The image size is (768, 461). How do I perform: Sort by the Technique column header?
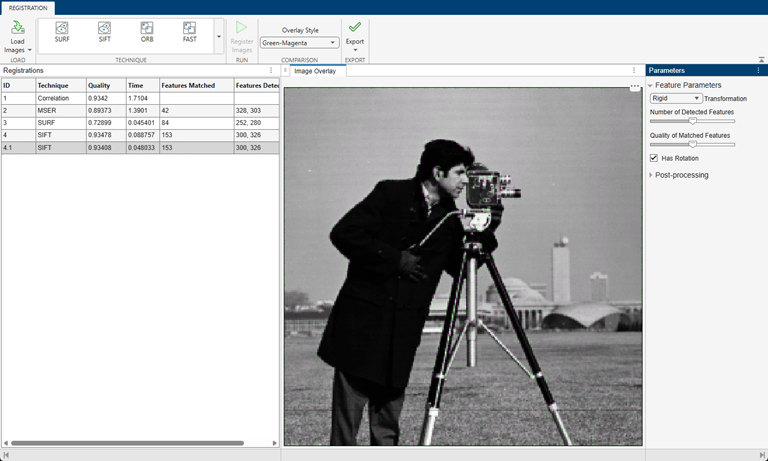point(61,85)
